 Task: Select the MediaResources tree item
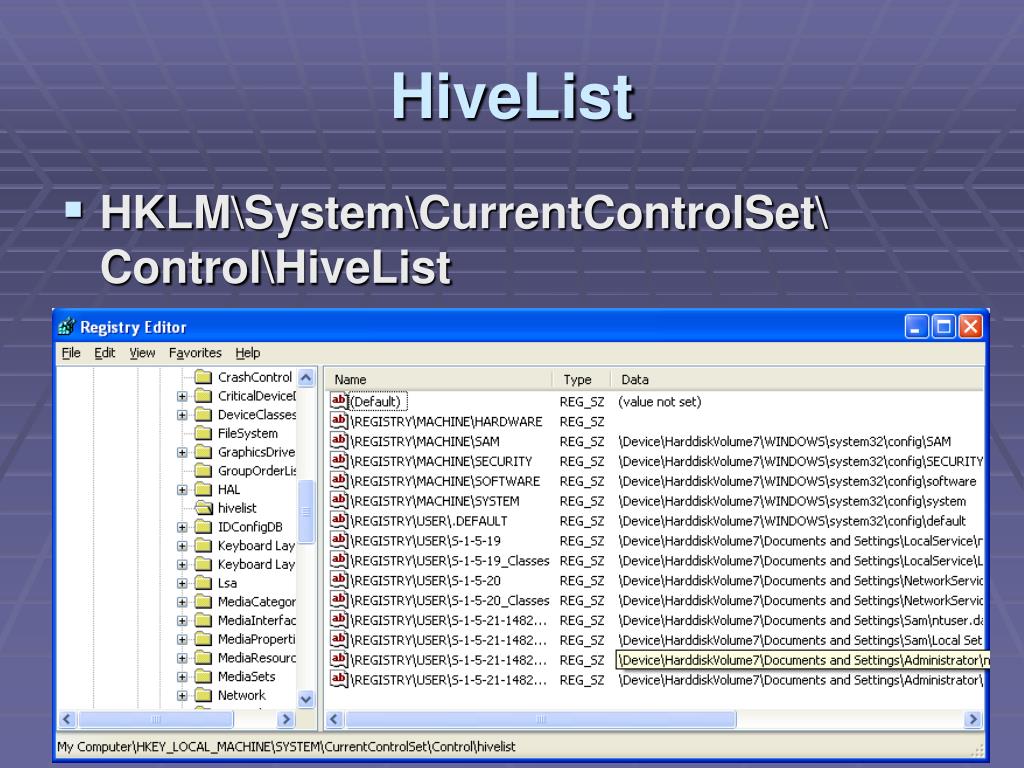tap(257, 658)
